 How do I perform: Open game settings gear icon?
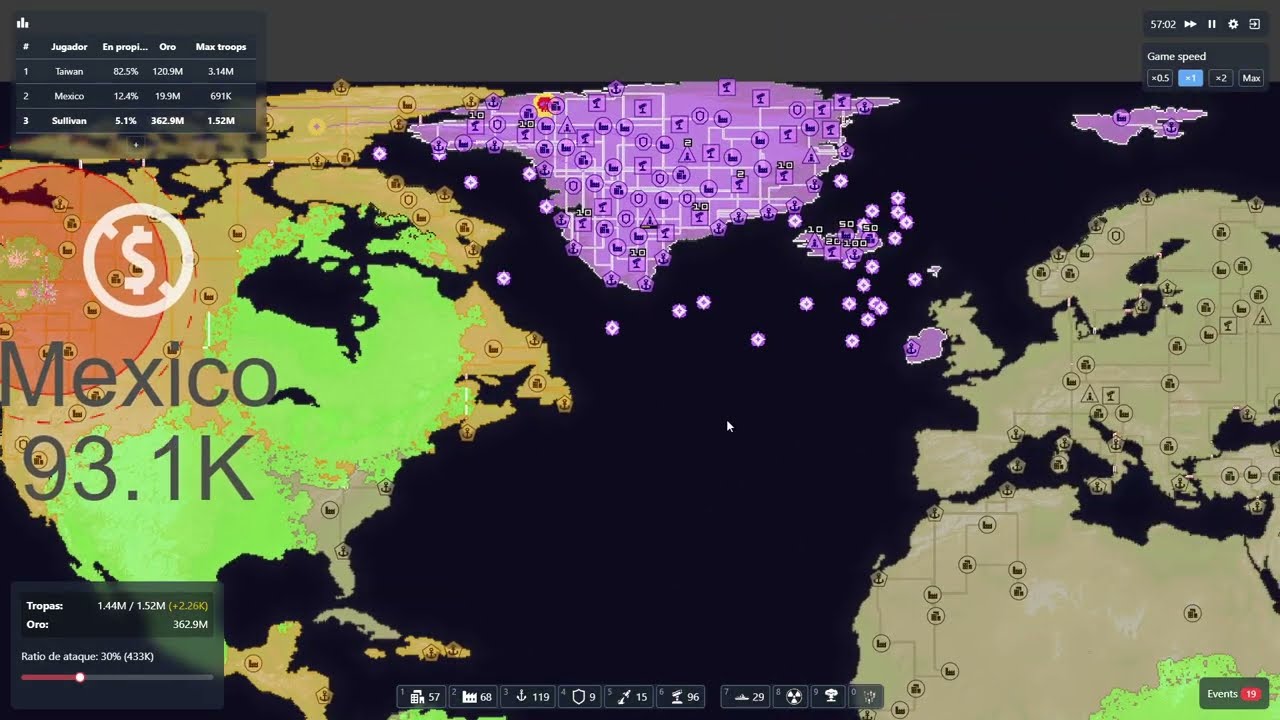point(1233,24)
